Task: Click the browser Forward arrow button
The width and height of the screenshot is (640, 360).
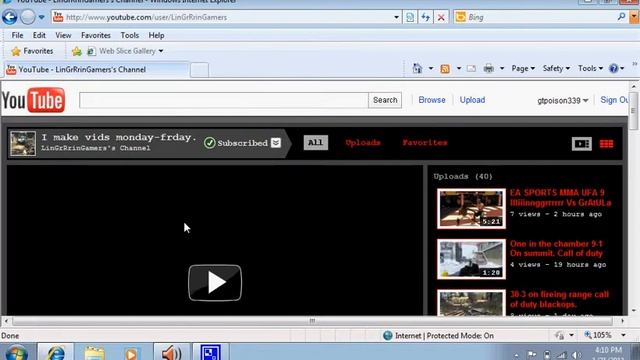Action: tap(28, 17)
